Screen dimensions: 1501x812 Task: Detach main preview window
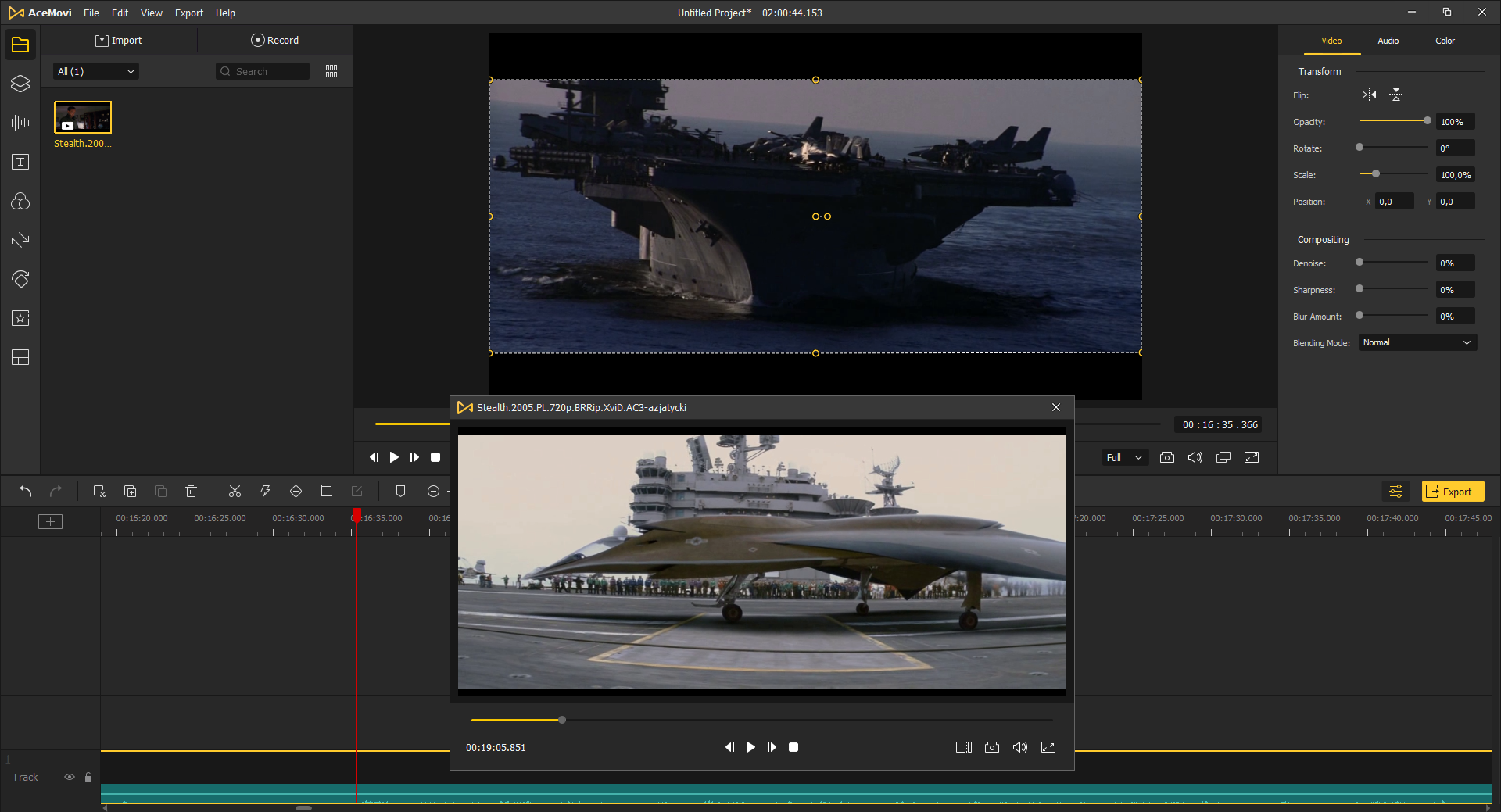click(1223, 458)
